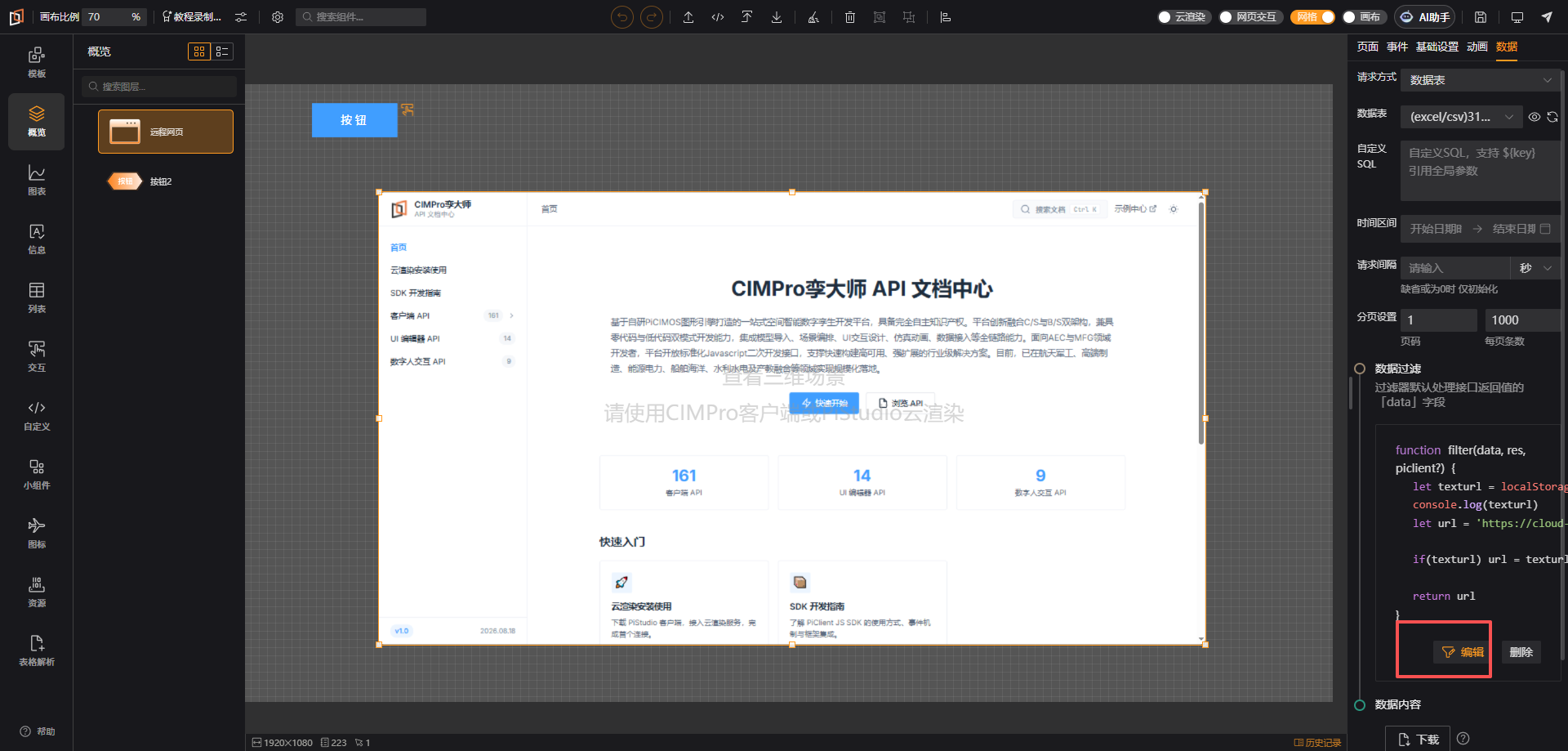The width and height of the screenshot is (1568, 751).
Task: Select the 按钮2 layer in overview list
Action: click(161, 181)
